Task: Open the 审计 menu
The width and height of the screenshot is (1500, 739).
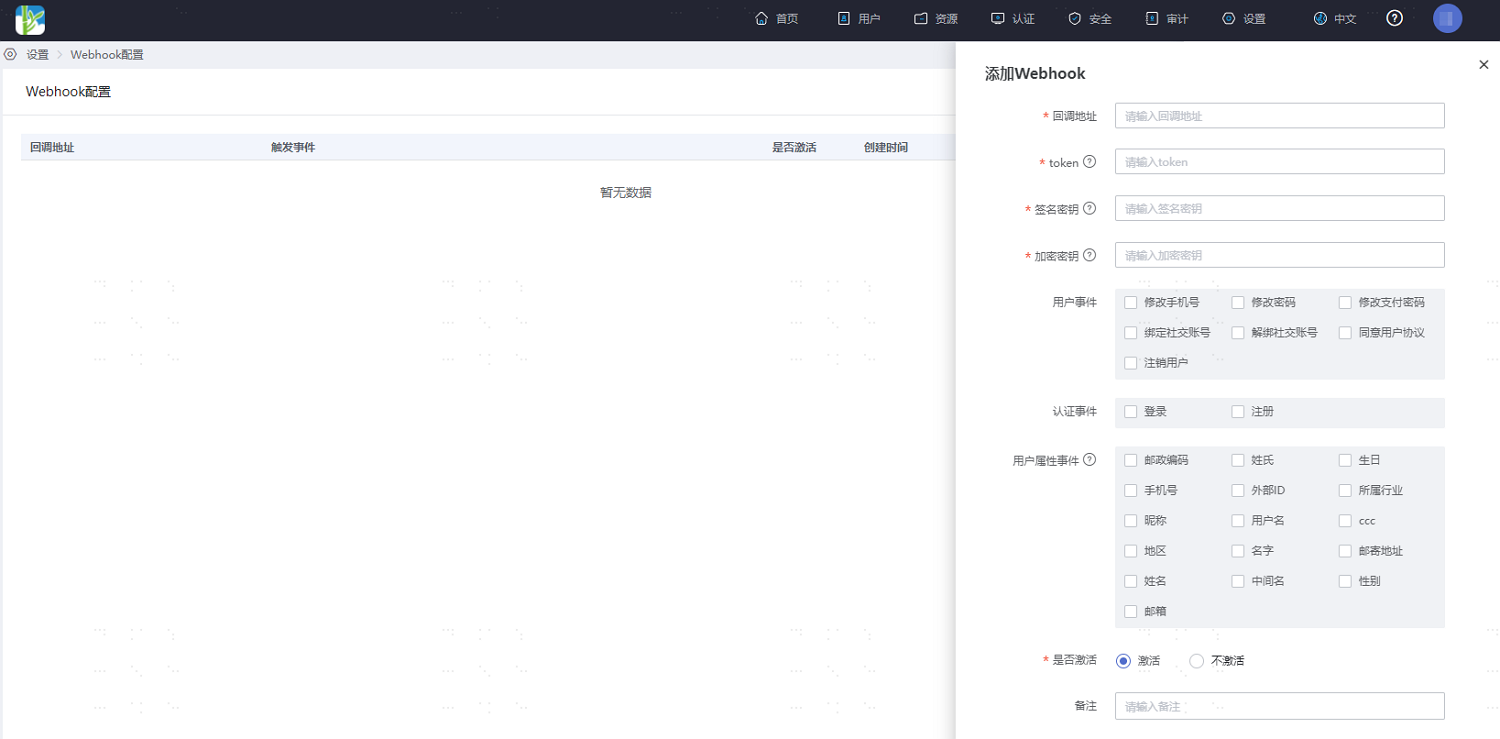Action: coord(1167,19)
